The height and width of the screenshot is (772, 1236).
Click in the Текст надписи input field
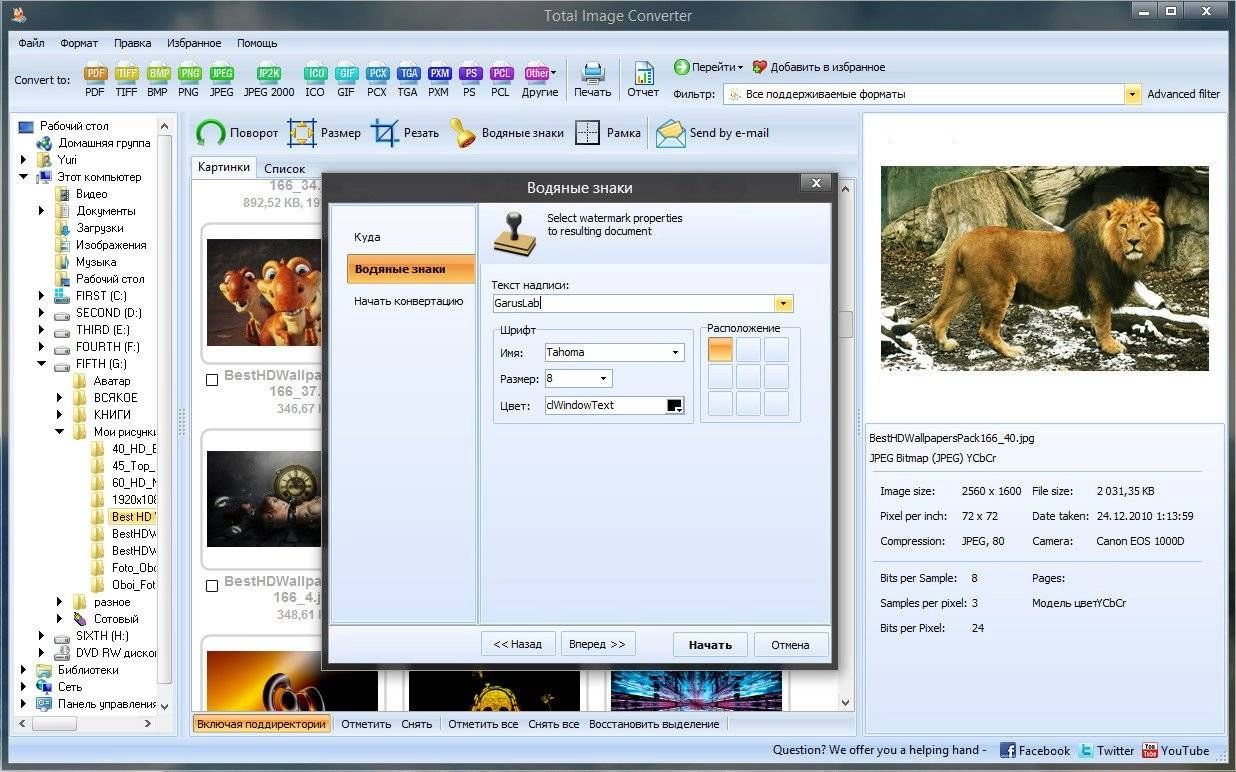[x=633, y=303]
